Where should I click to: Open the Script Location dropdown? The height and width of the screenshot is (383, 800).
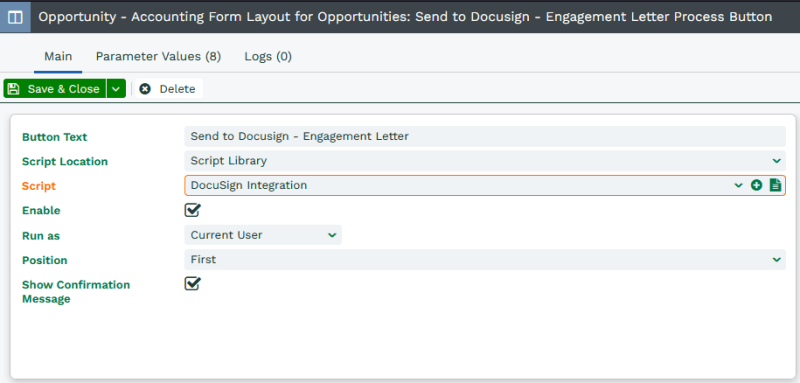coord(485,161)
